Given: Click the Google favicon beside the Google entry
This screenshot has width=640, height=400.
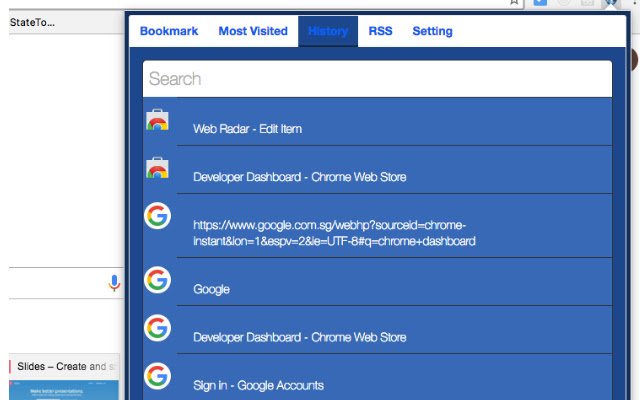Looking at the screenshot, I should coord(157,280).
